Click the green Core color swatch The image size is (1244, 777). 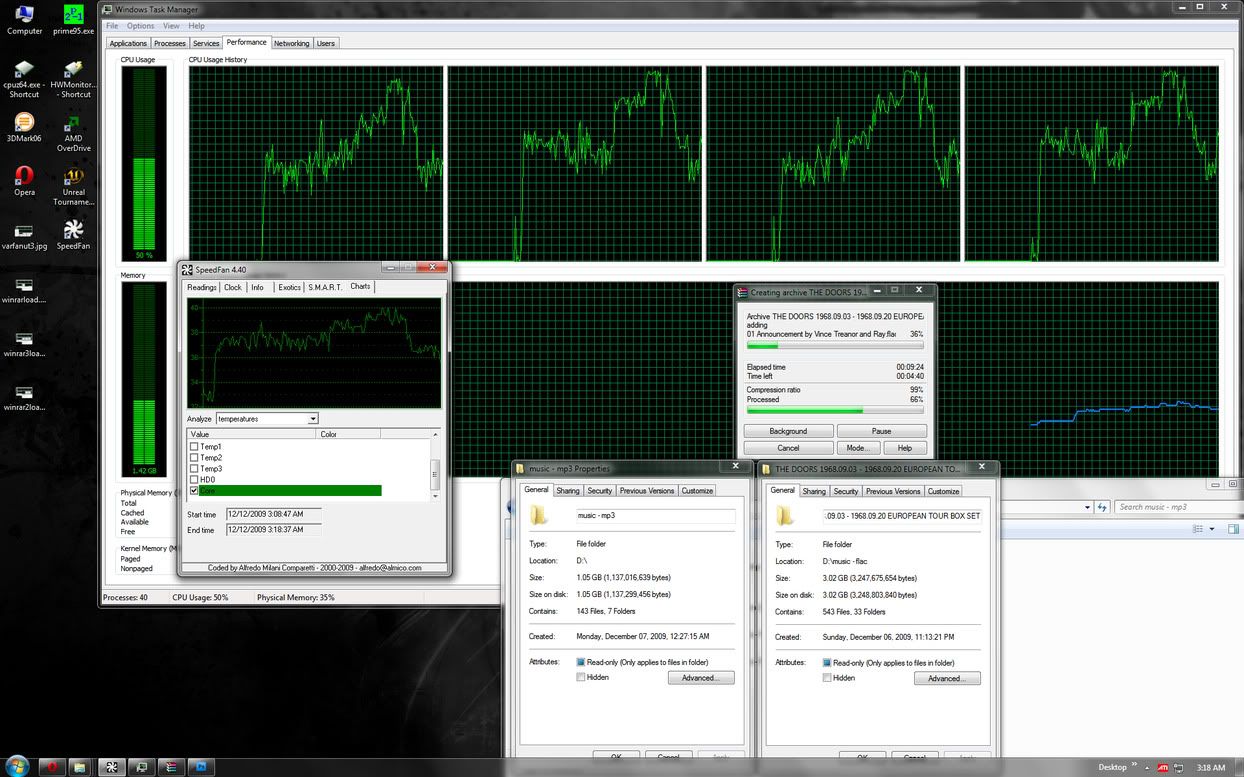pos(290,491)
